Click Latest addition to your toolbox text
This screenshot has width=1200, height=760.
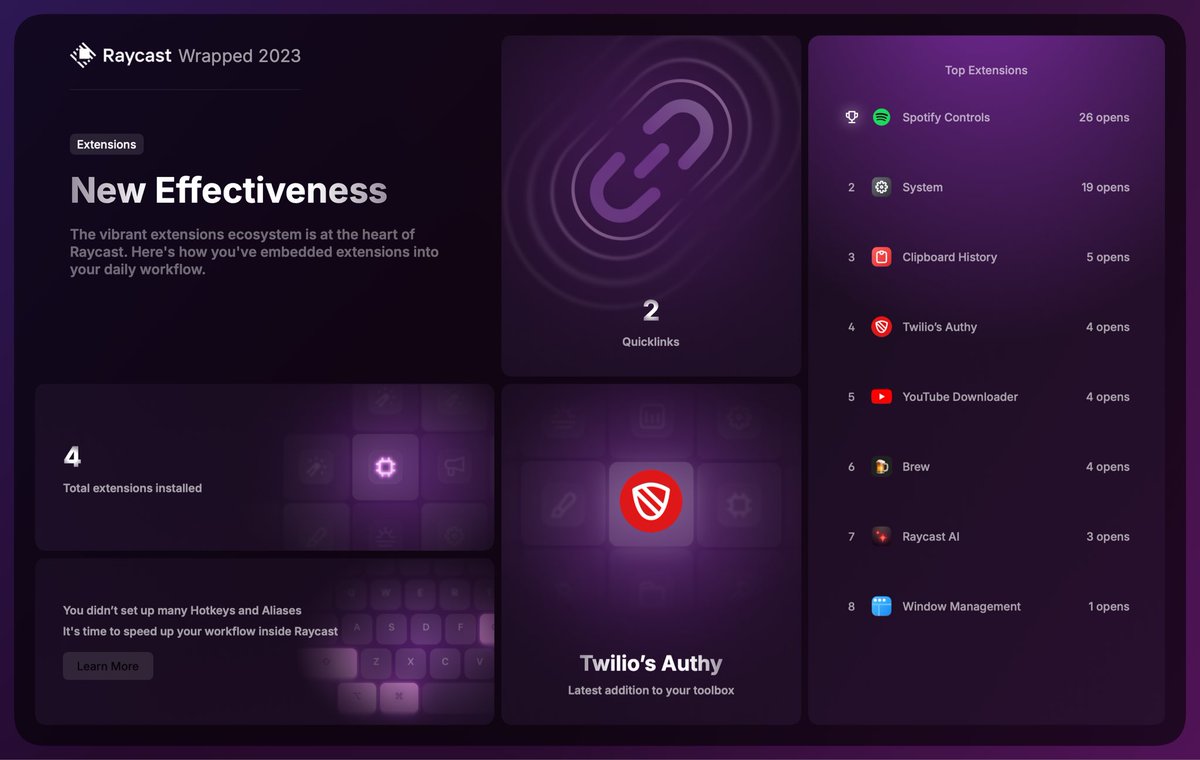click(651, 690)
